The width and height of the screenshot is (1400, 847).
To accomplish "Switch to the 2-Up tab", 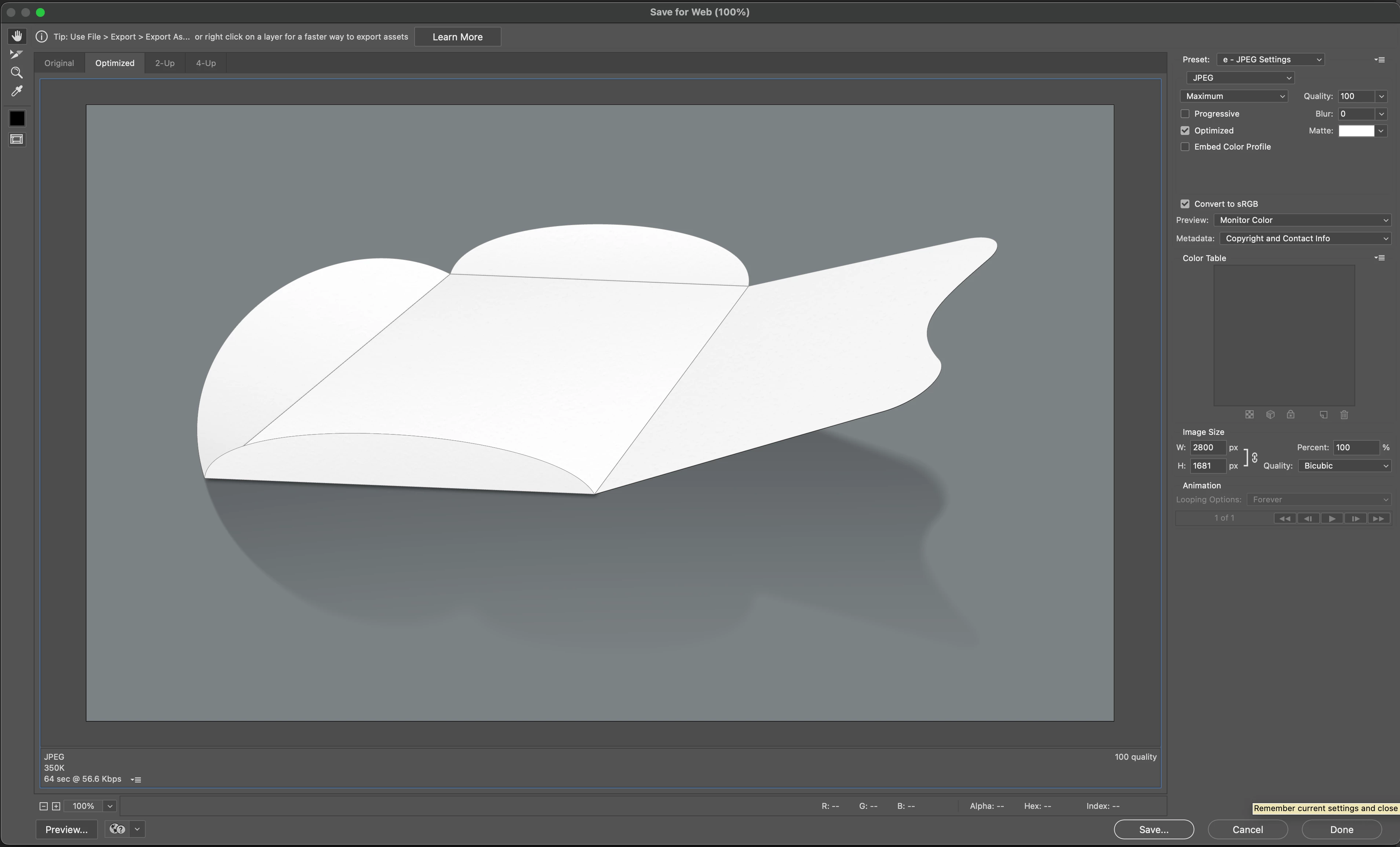I will (x=164, y=63).
